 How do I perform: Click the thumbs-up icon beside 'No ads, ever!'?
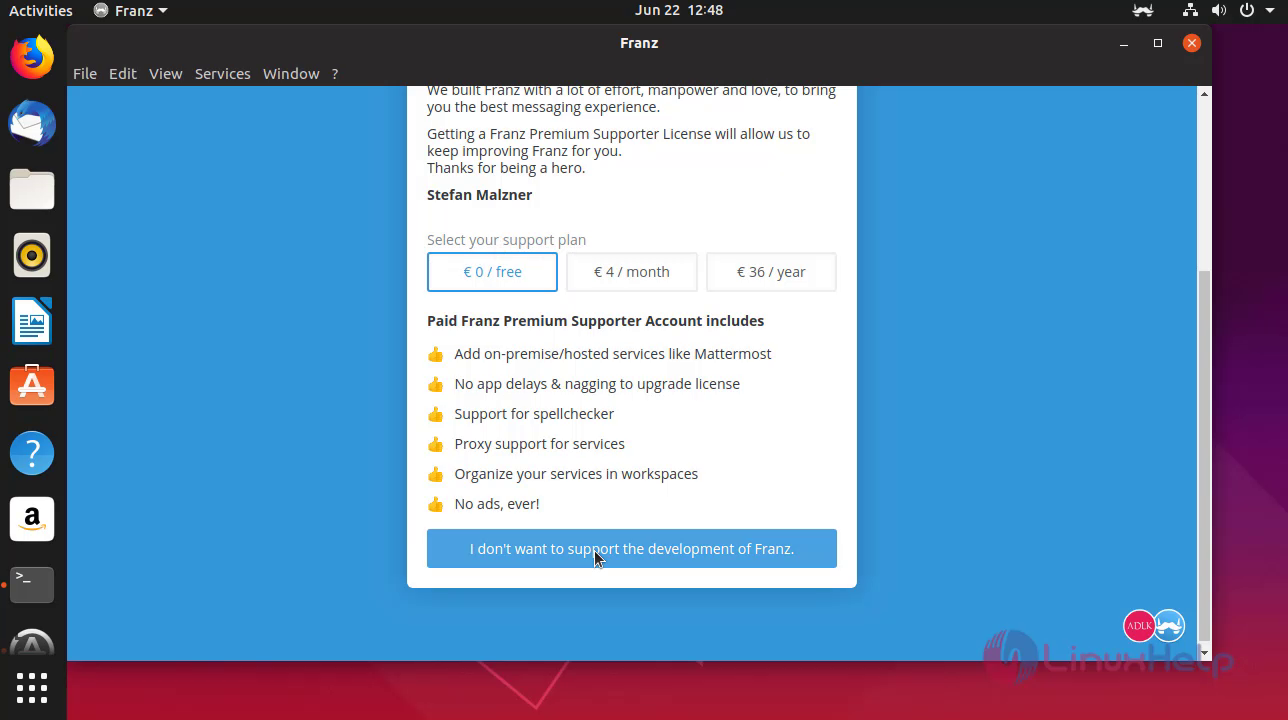click(435, 504)
